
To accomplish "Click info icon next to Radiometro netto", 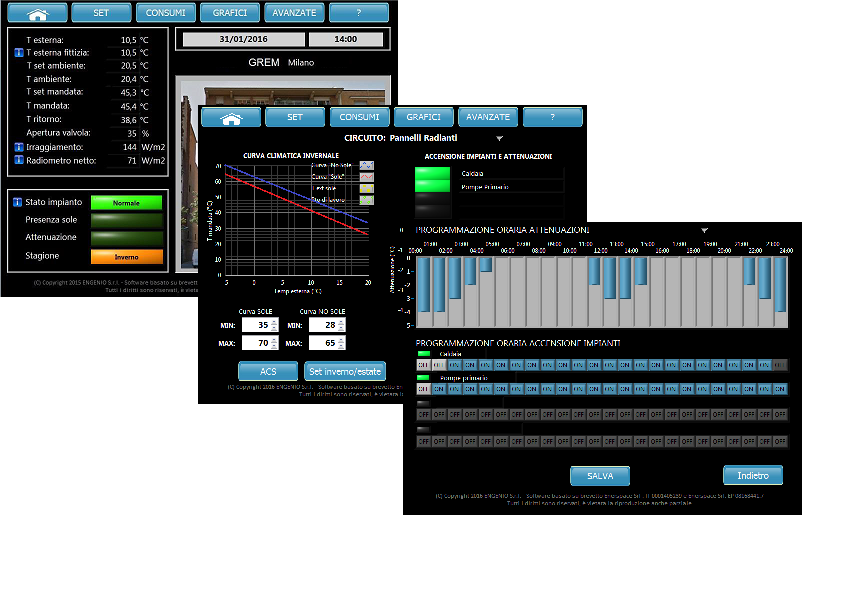I will pyautogui.click(x=19, y=160).
